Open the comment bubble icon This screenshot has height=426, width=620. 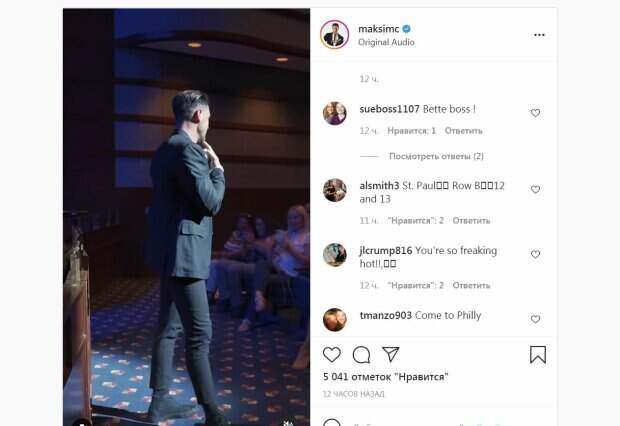point(361,355)
